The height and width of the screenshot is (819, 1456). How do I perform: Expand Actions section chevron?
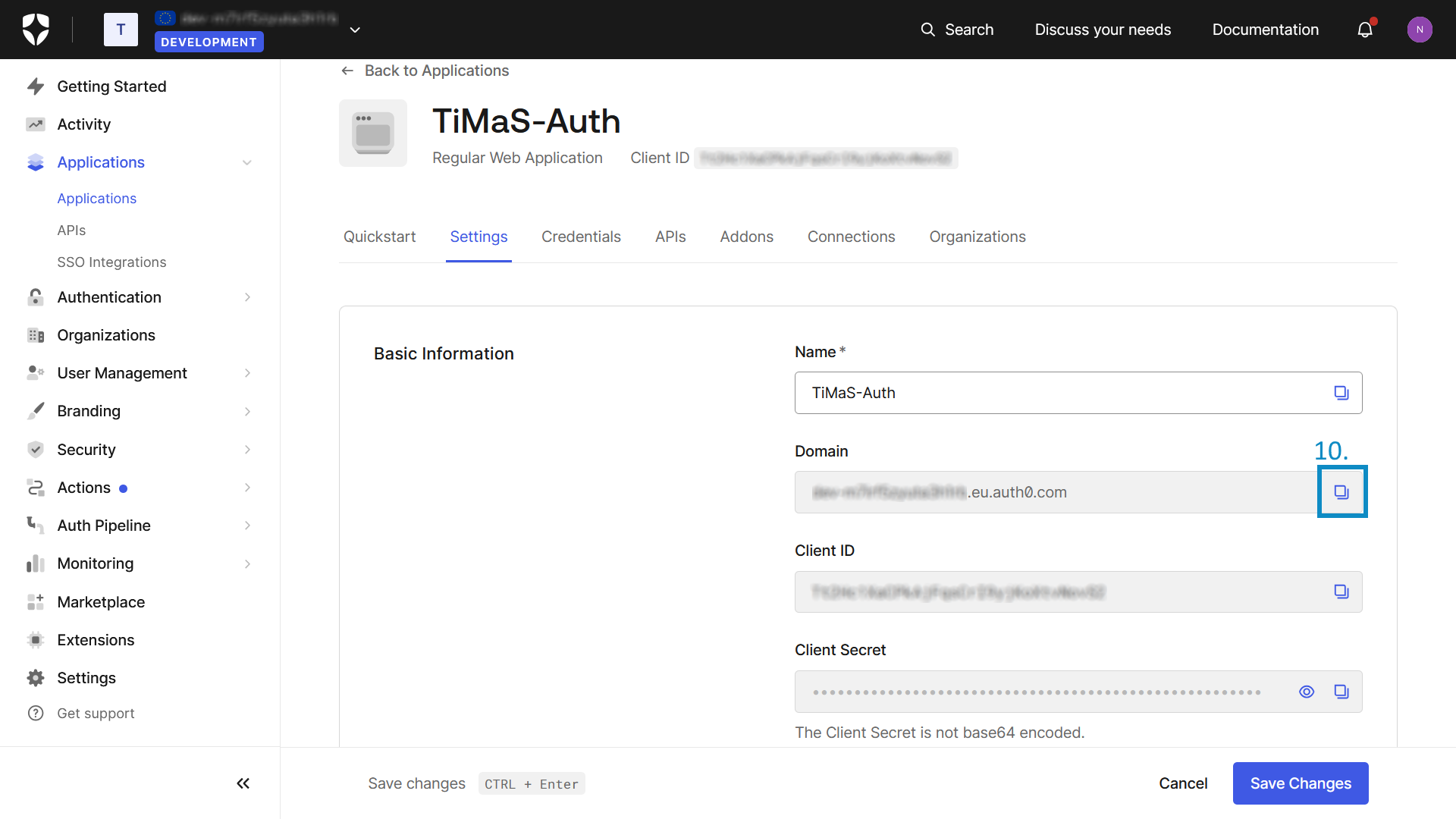click(x=247, y=488)
